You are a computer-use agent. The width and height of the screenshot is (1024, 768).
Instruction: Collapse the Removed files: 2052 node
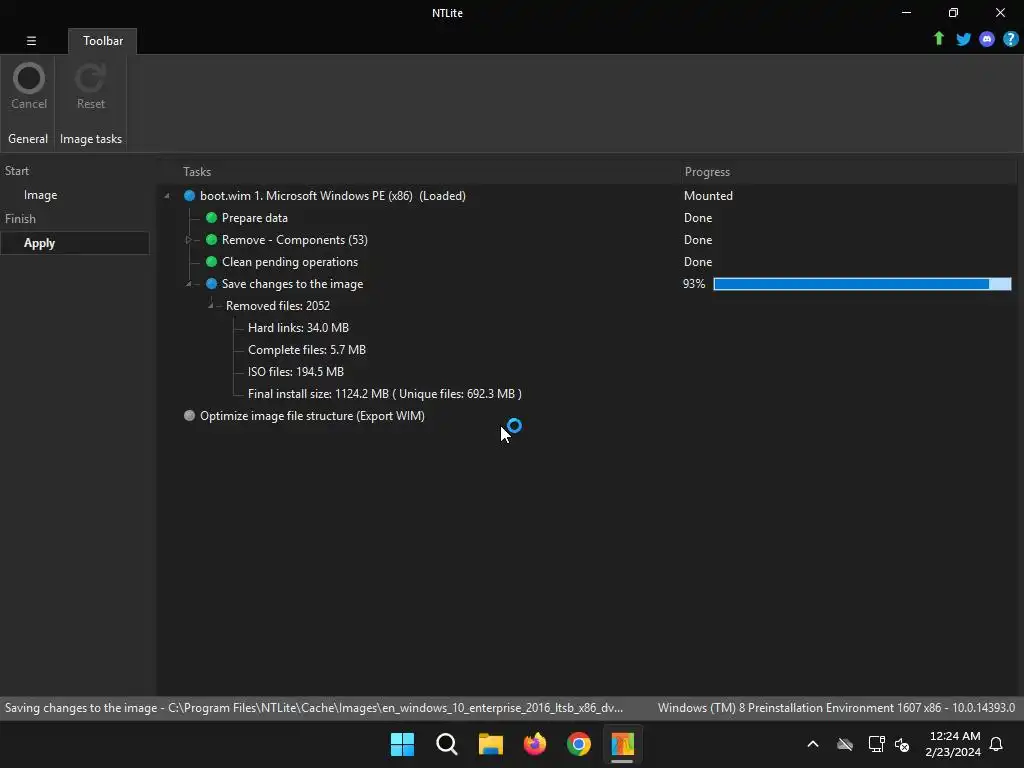[x=210, y=306]
